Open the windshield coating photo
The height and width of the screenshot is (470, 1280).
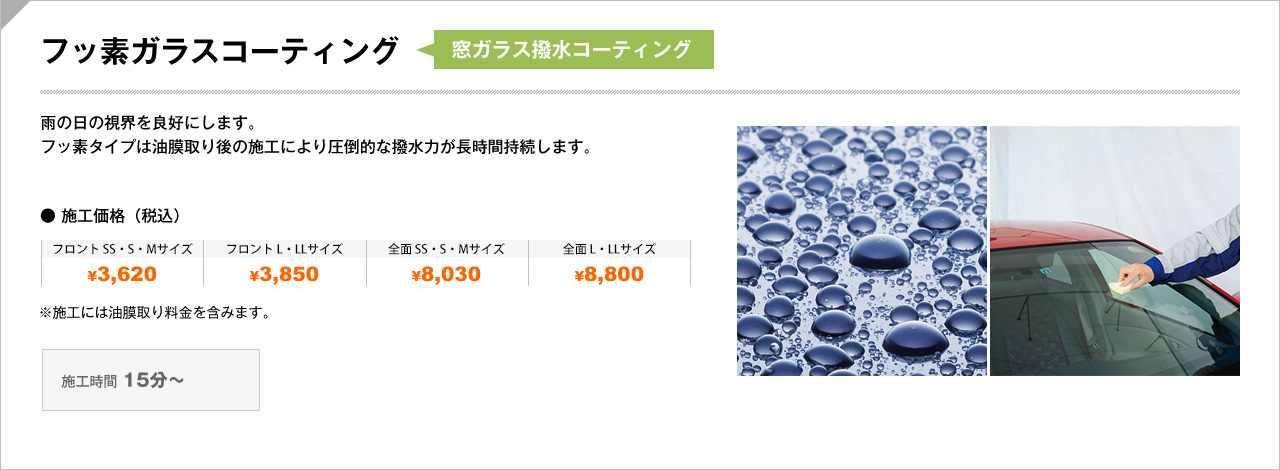point(1115,251)
